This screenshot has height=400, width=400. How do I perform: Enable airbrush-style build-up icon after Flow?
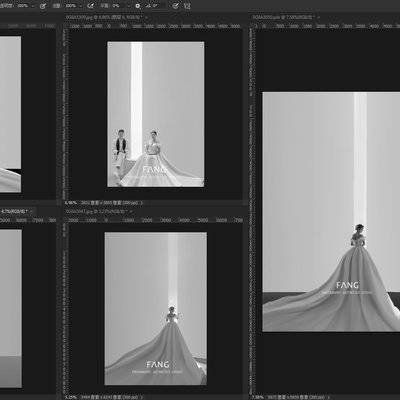click(x=91, y=6)
